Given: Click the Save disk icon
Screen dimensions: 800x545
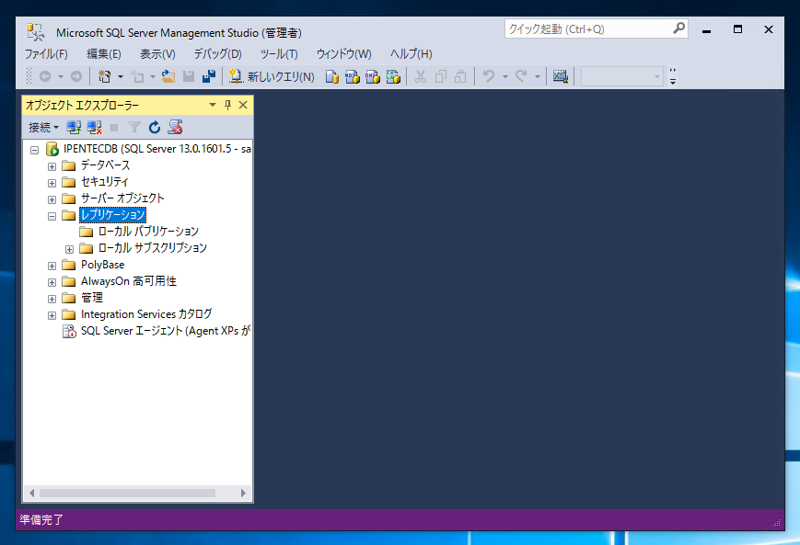Looking at the screenshot, I should pyautogui.click(x=189, y=77).
